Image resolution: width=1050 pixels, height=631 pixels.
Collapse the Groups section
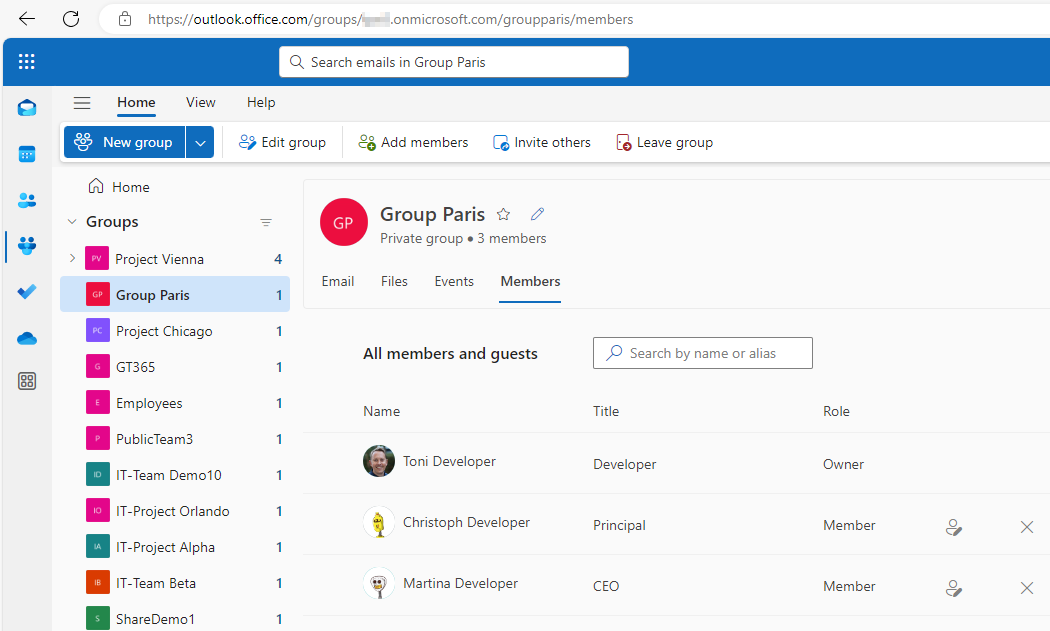(71, 222)
